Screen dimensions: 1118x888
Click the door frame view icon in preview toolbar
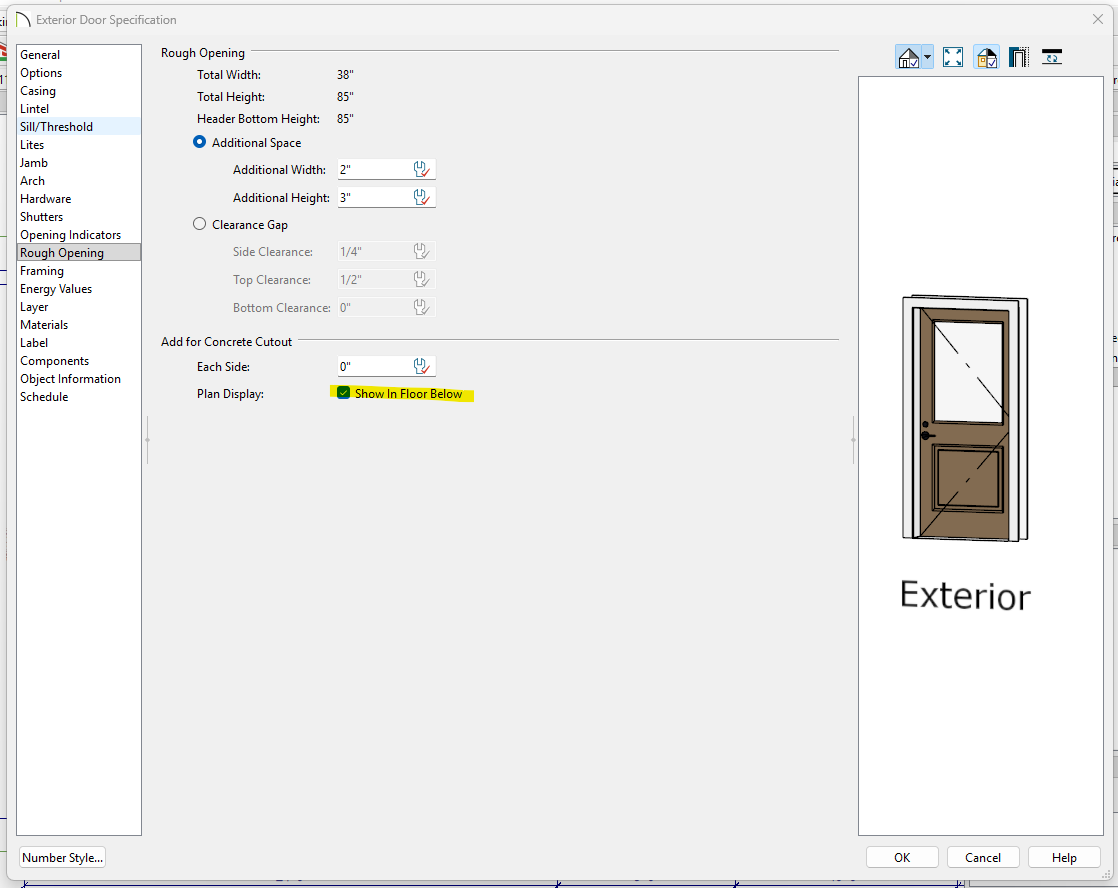1019,58
